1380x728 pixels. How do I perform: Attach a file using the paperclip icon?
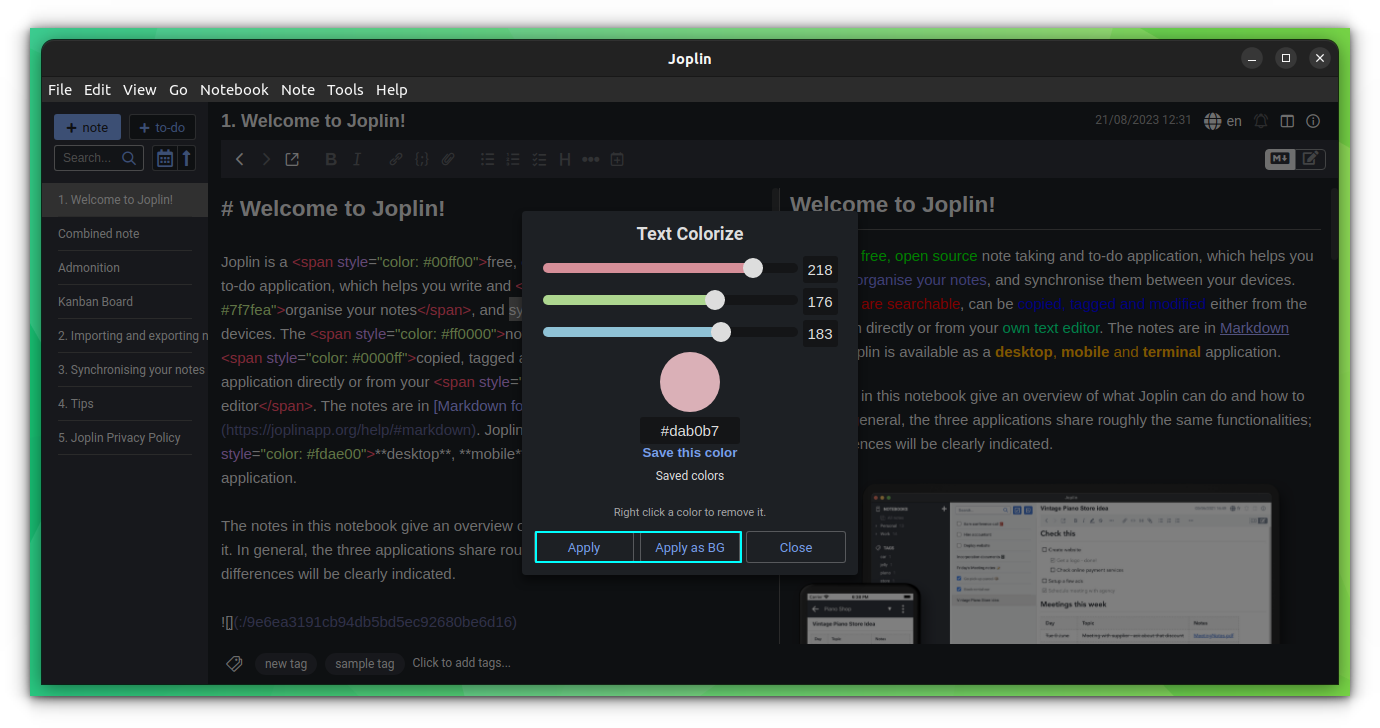coord(447,159)
